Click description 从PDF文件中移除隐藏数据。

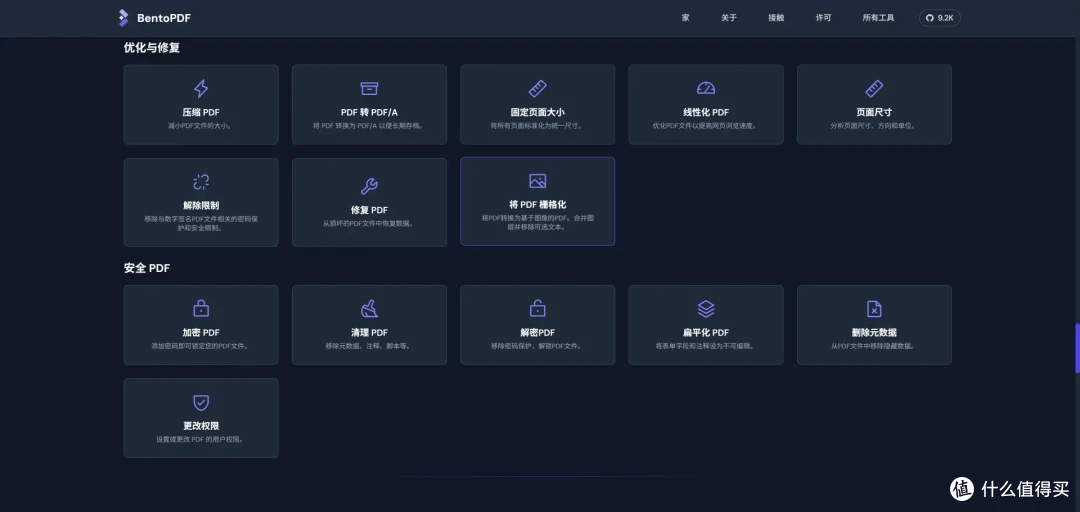click(x=874, y=346)
